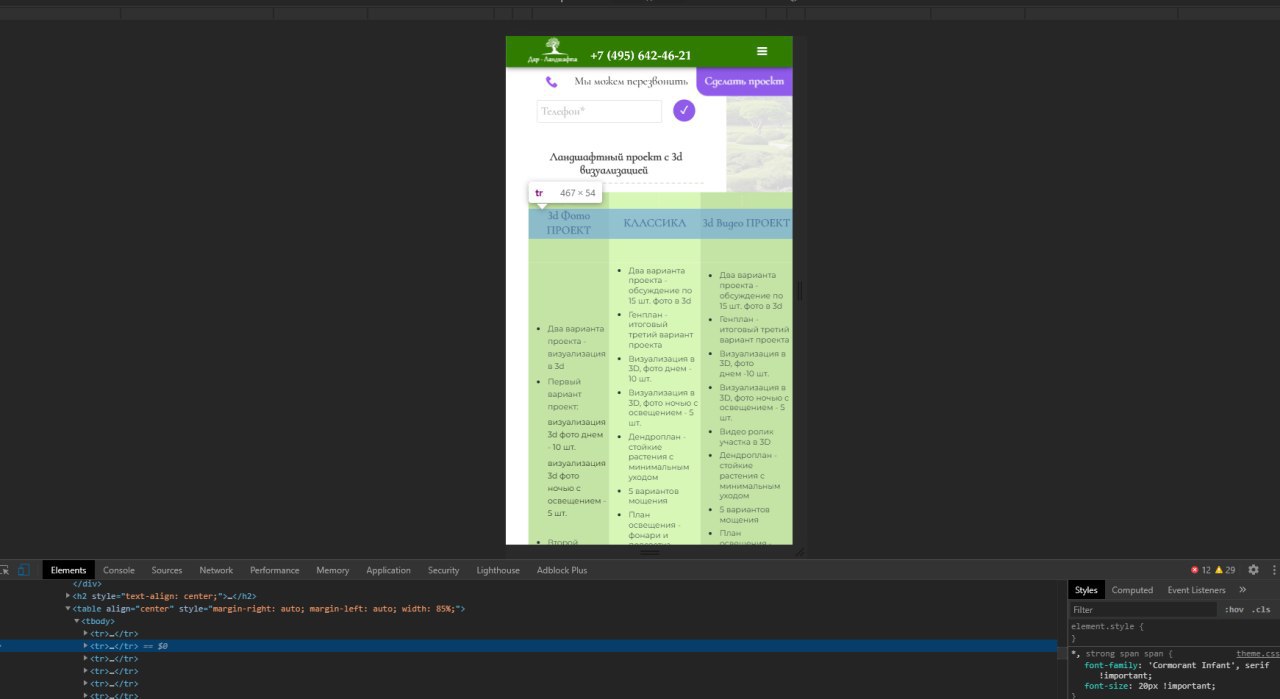Open the Performance tab
Screen dimensions: 1280x699
click(275, 570)
